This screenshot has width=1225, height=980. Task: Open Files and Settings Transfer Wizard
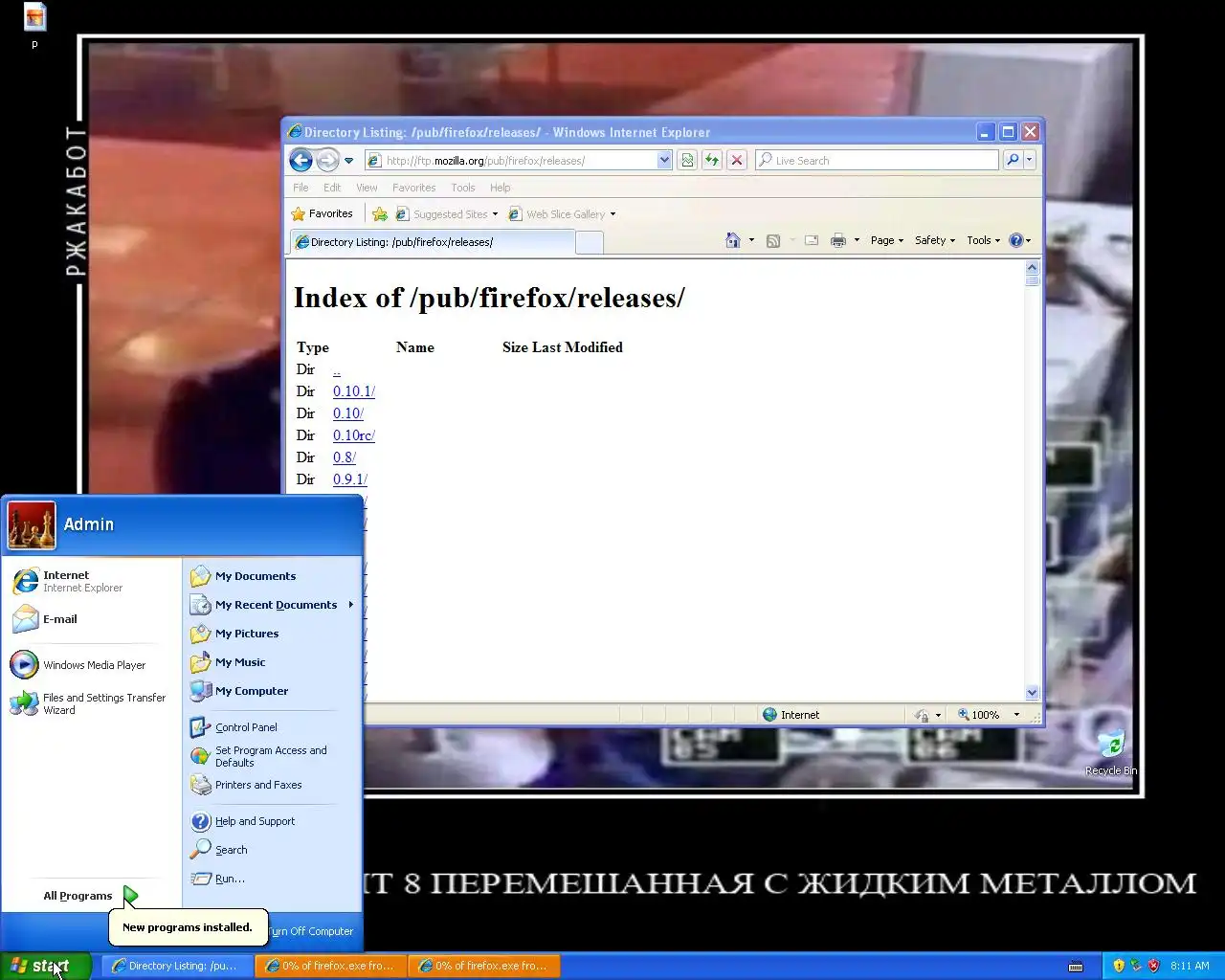click(91, 703)
